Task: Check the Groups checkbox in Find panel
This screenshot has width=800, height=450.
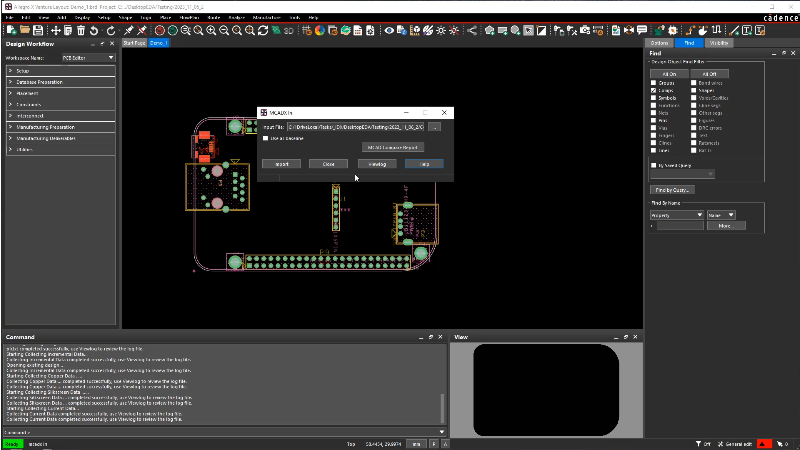Action: 653,83
